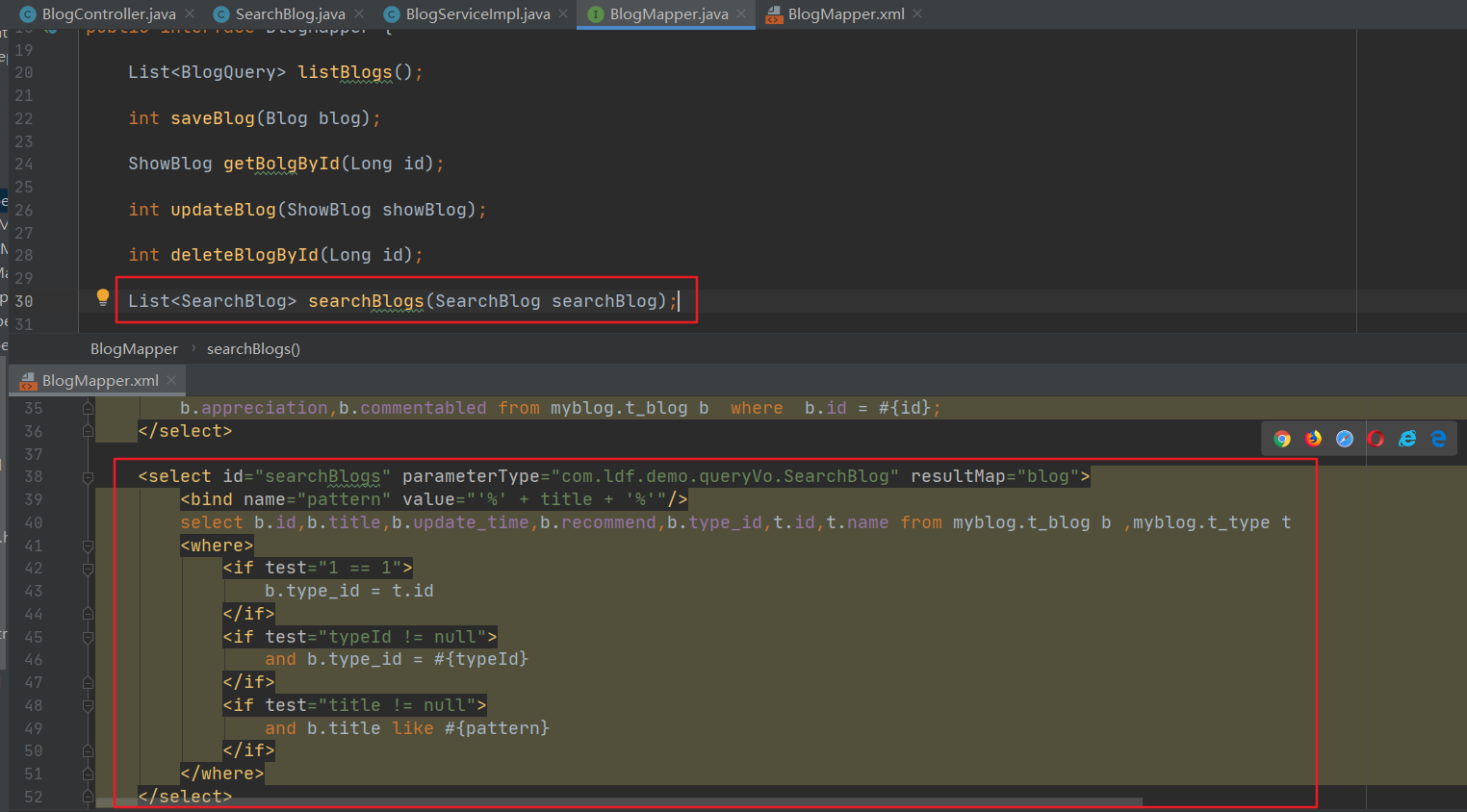This screenshot has height=812, width=1467.
Task: Open the BlogMapper.xml tab in top editor
Action: [845, 14]
